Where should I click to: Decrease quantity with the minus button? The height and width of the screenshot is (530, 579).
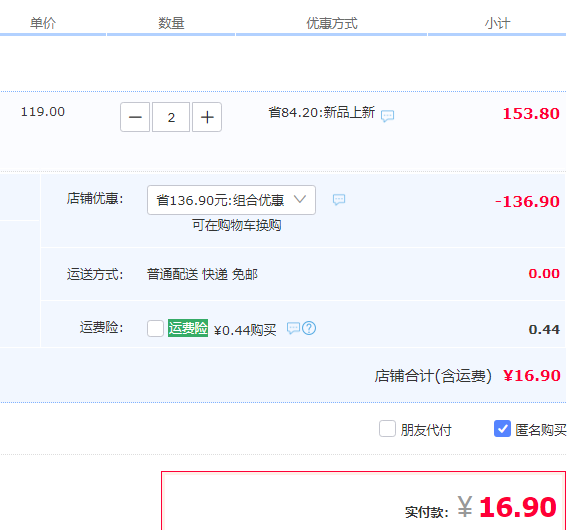point(135,117)
